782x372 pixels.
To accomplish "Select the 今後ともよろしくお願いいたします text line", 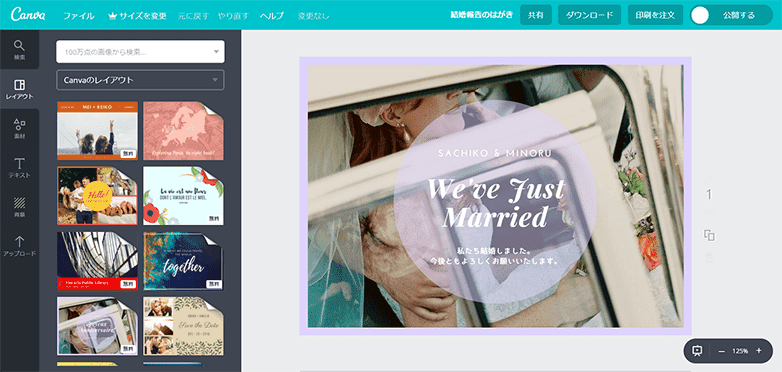I will [x=495, y=261].
